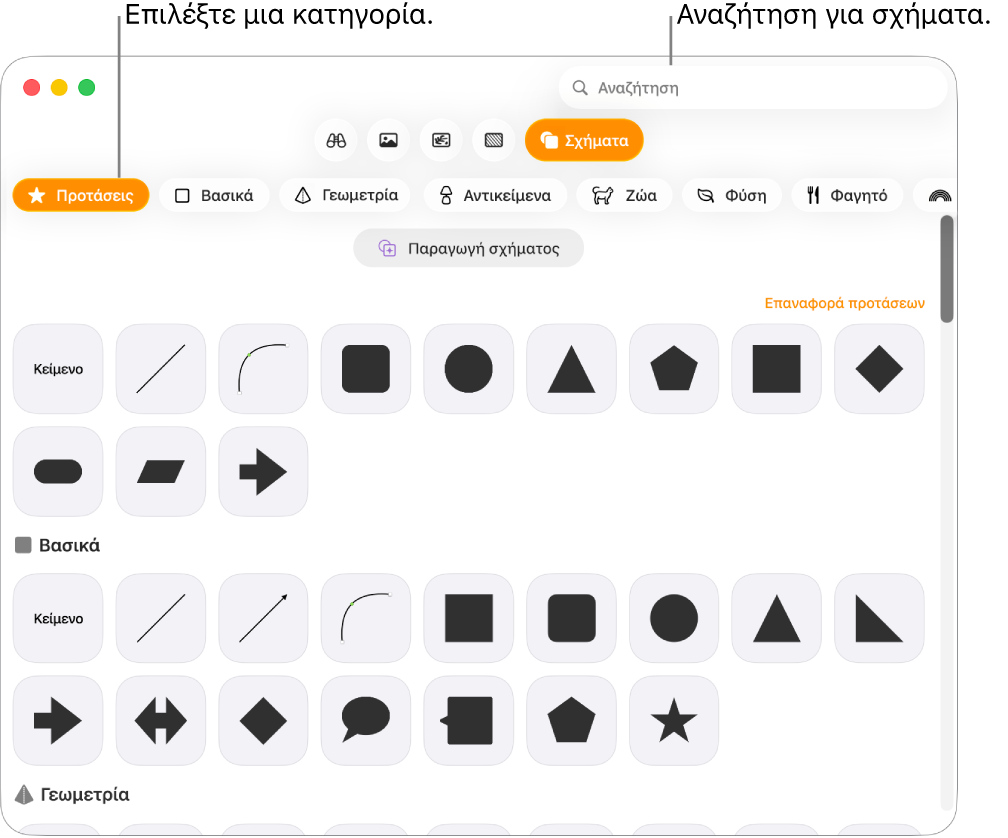Viewport: 1008px width, 838px height.
Task: Insert the arrow line shape in Βασικά
Action: (x=263, y=618)
